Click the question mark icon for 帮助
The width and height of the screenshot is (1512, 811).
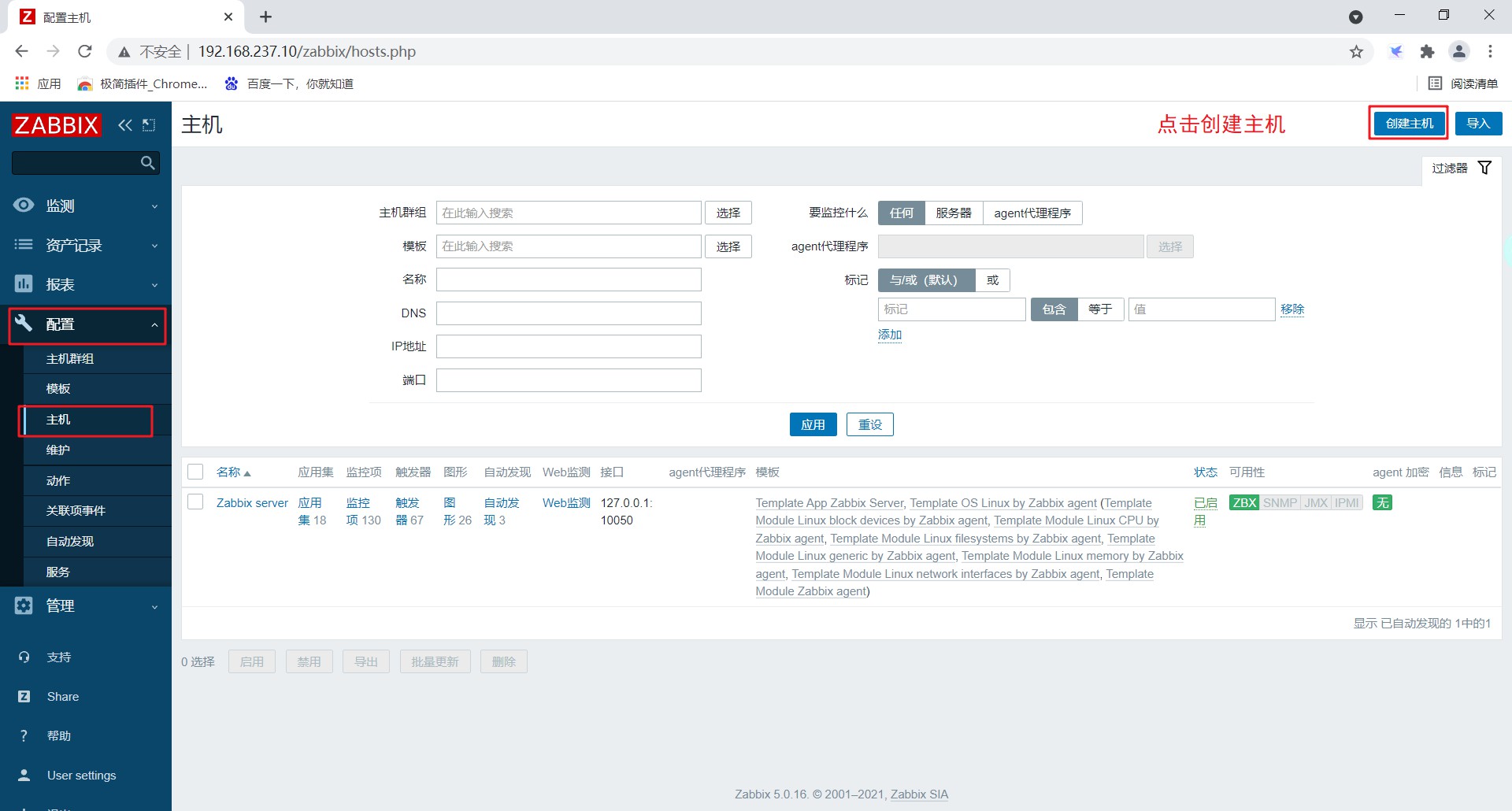click(24, 735)
